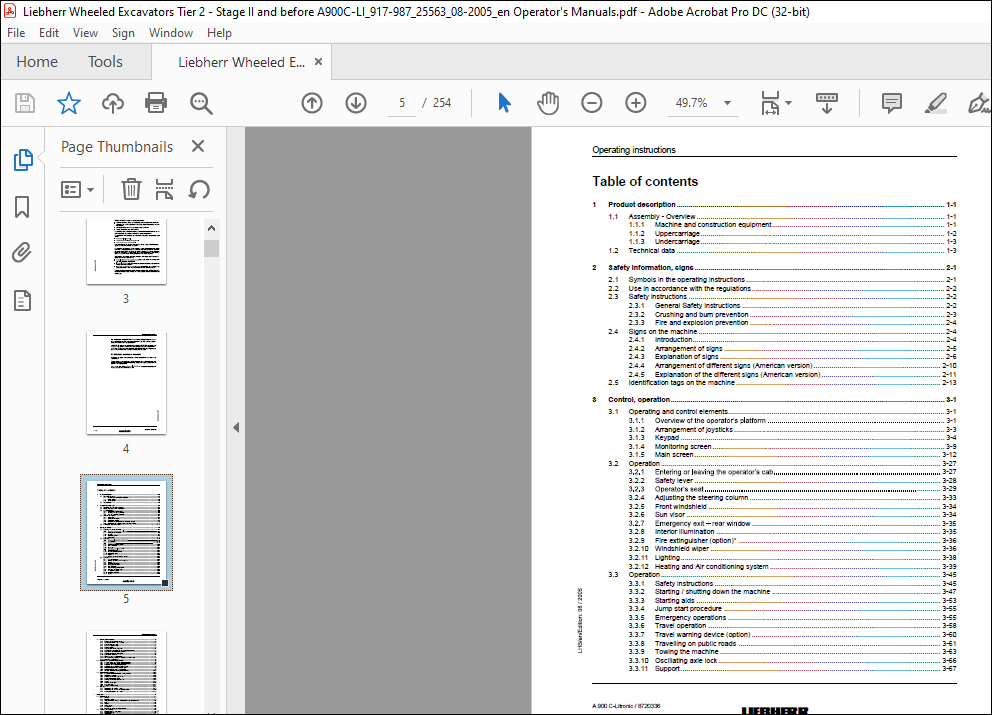Switch to the Home tab

click(x=37, y=61)
